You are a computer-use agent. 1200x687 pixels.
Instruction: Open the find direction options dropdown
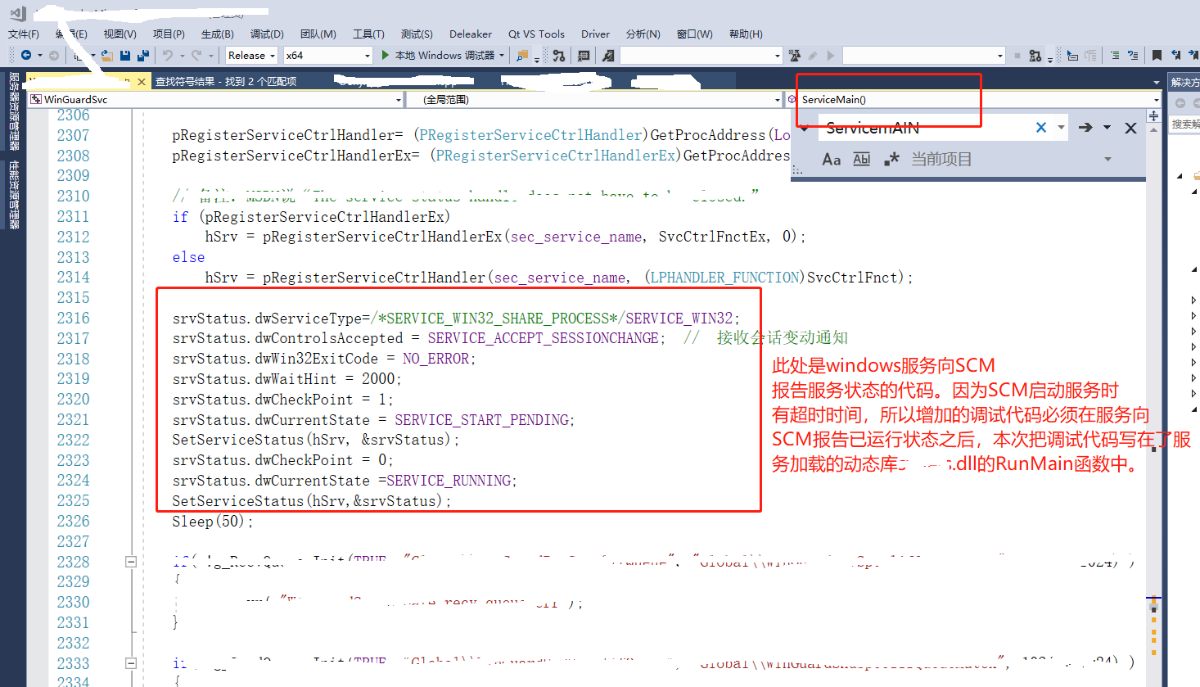1107,128
